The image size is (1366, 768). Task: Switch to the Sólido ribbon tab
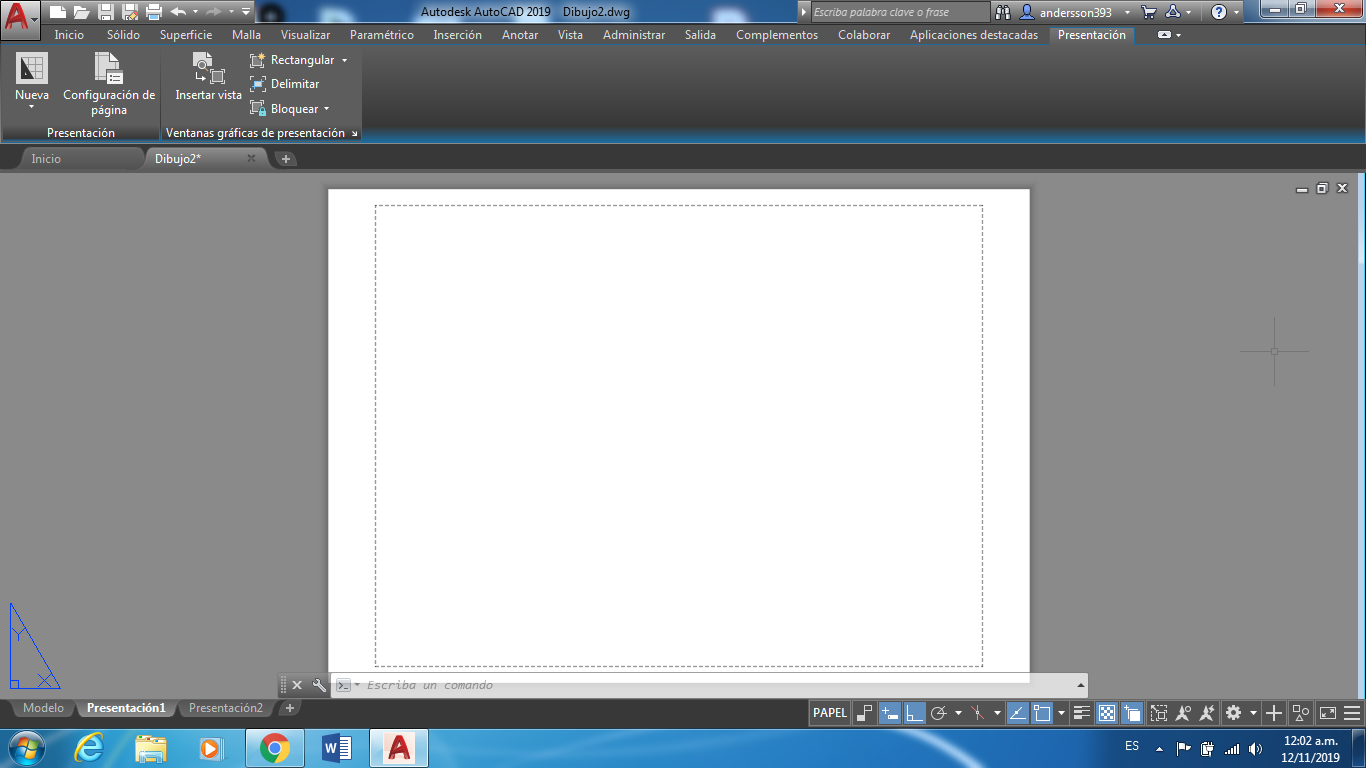(x=123, y=34)
